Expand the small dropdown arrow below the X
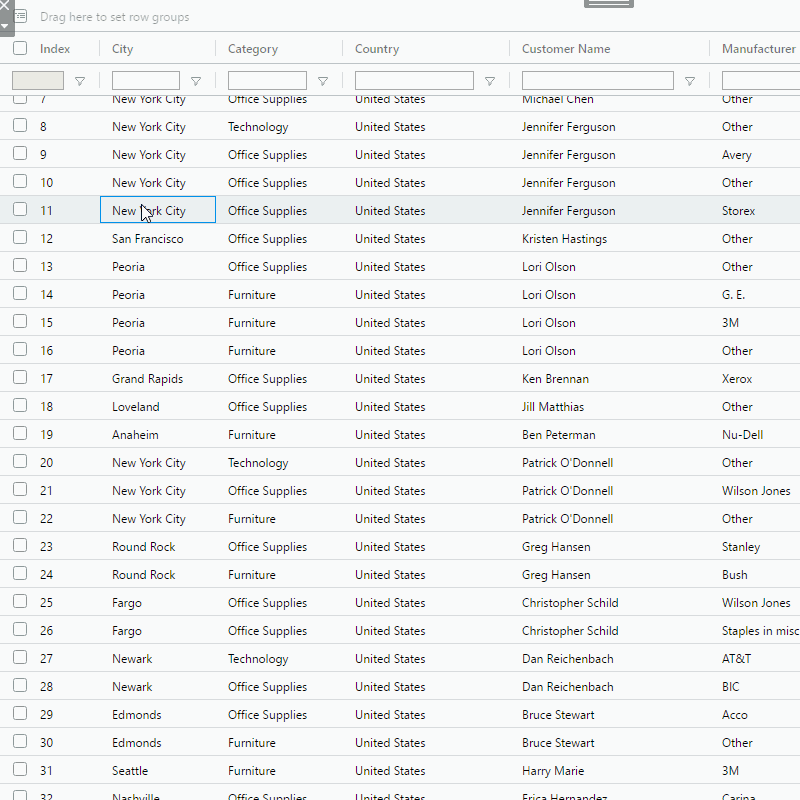The image size is (800, 800). (x=5, y=25)
